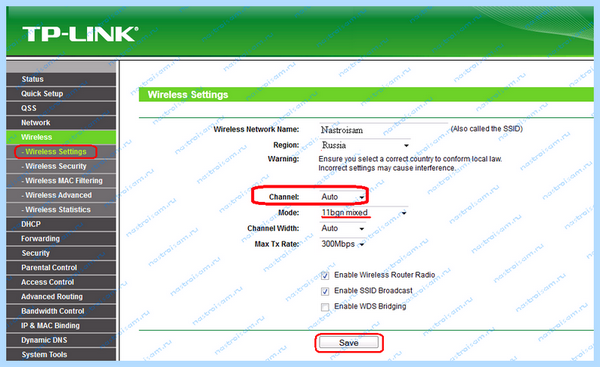Open the Advanced Routing menu item
Screen dimensions: 600x367
point(61,297)
